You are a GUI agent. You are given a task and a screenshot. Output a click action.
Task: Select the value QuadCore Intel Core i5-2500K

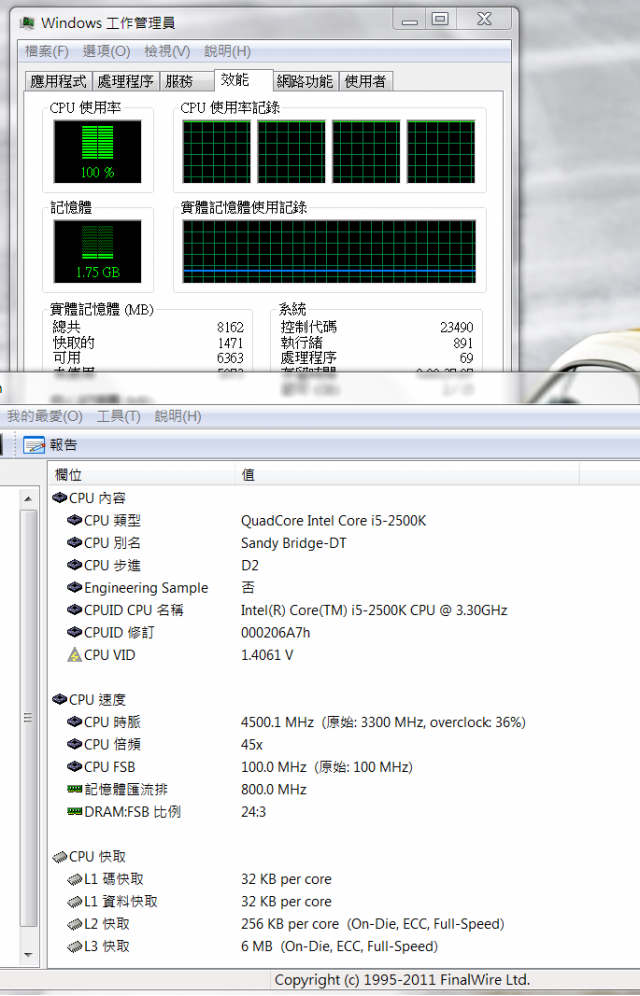pyautogui.click(x=333, y=520)
